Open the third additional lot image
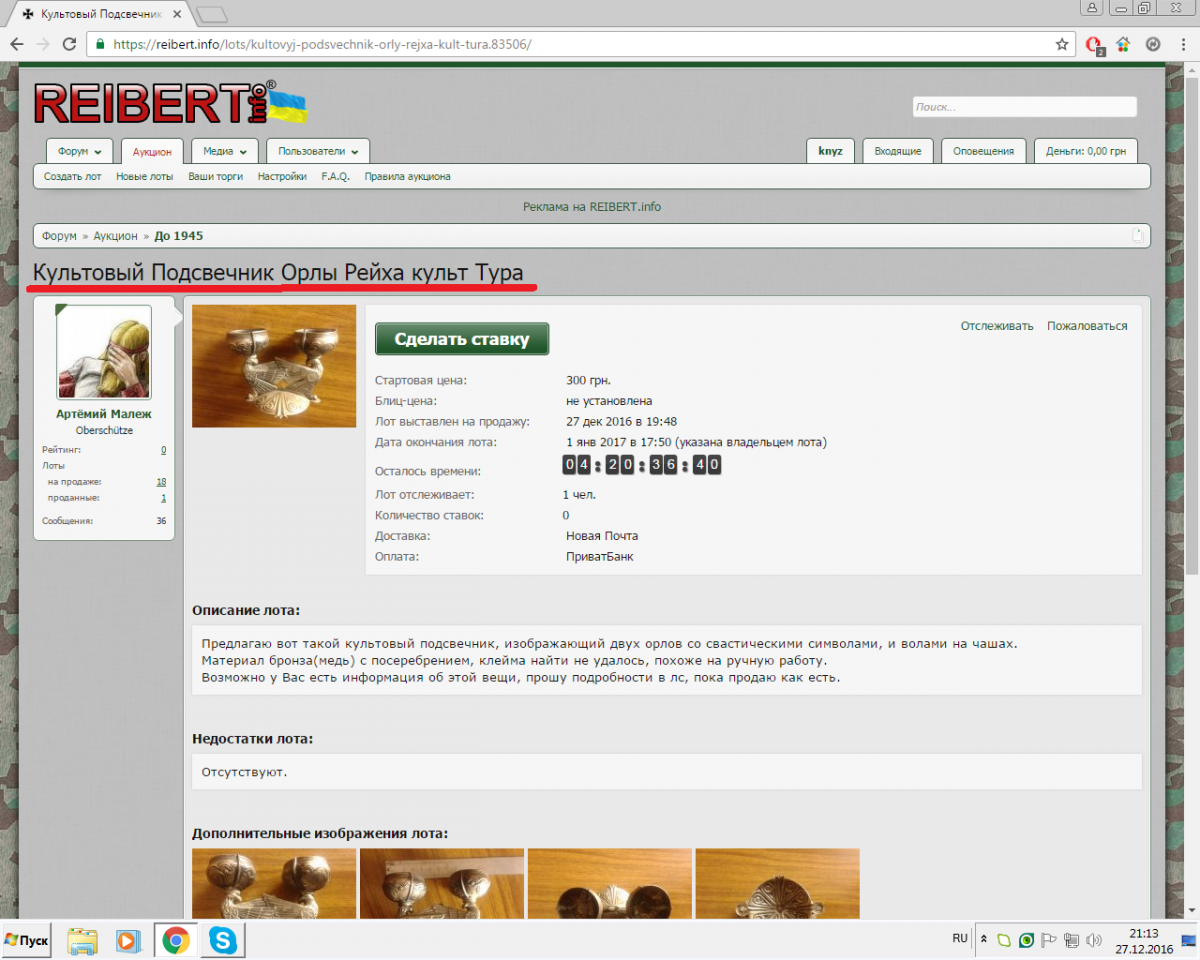This screenshot has width=1200, height=960. point(610,884)
